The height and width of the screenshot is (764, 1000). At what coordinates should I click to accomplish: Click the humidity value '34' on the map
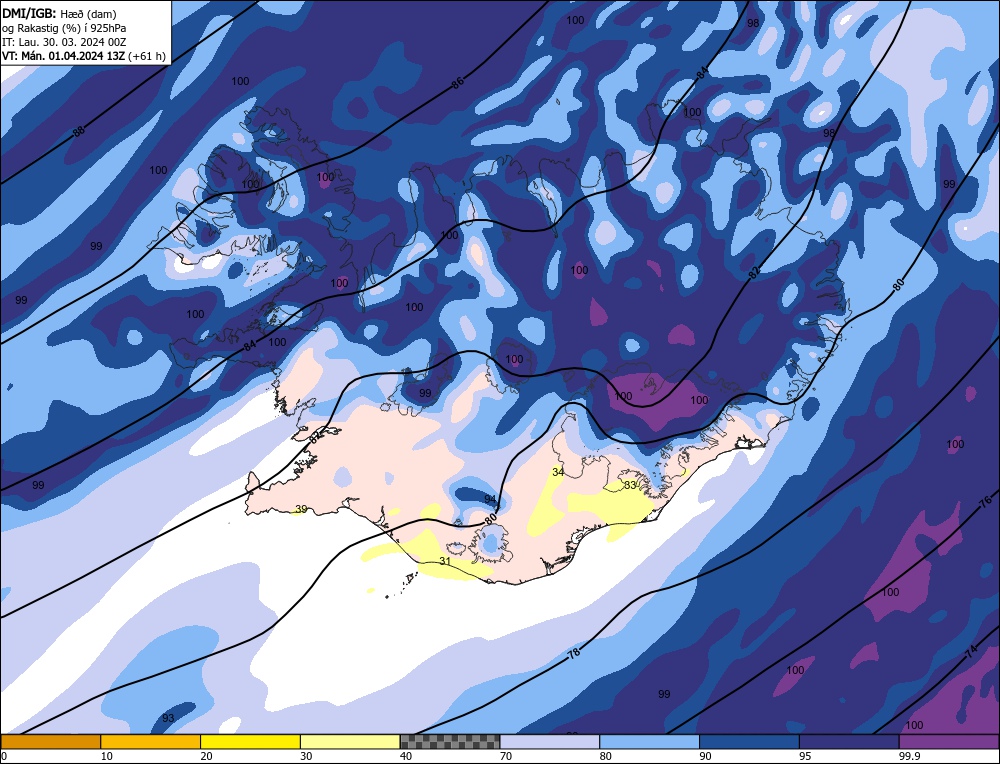tap(558, 472)
